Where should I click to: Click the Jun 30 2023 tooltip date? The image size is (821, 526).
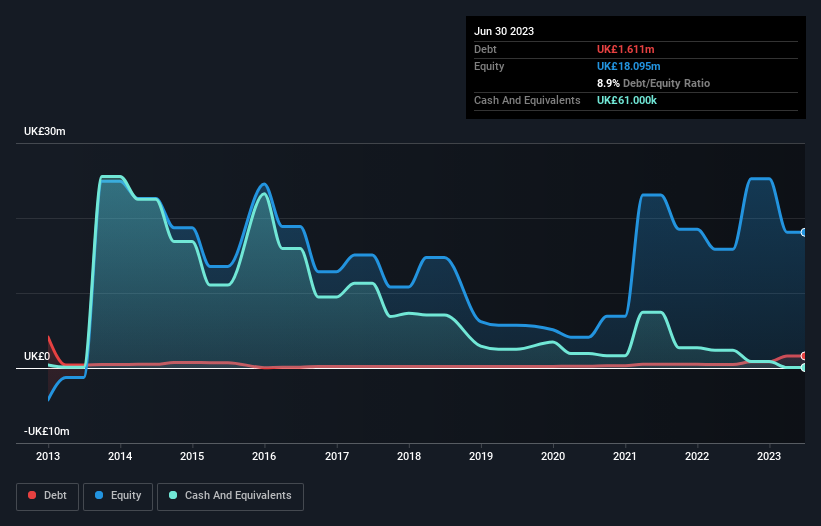click(504, 31)
